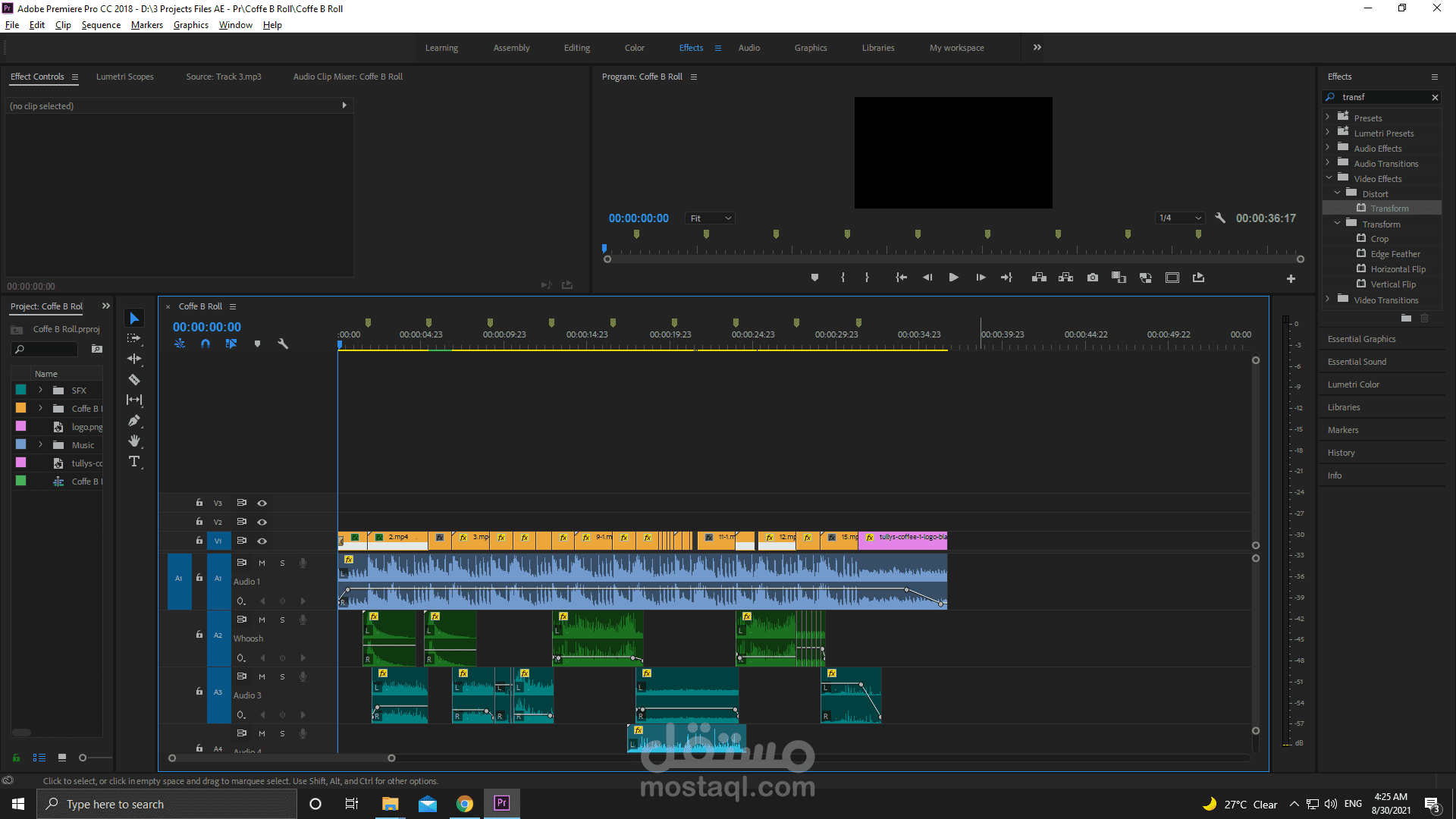The height and width of the screenshot is (819, 1456).
Task: Go to In point in Program monitor
Action: click(901, 278)
